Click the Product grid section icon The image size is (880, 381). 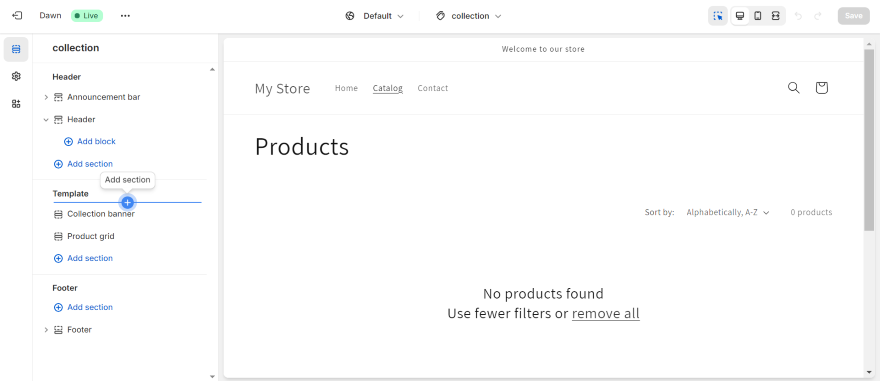[x=58, y=237]
